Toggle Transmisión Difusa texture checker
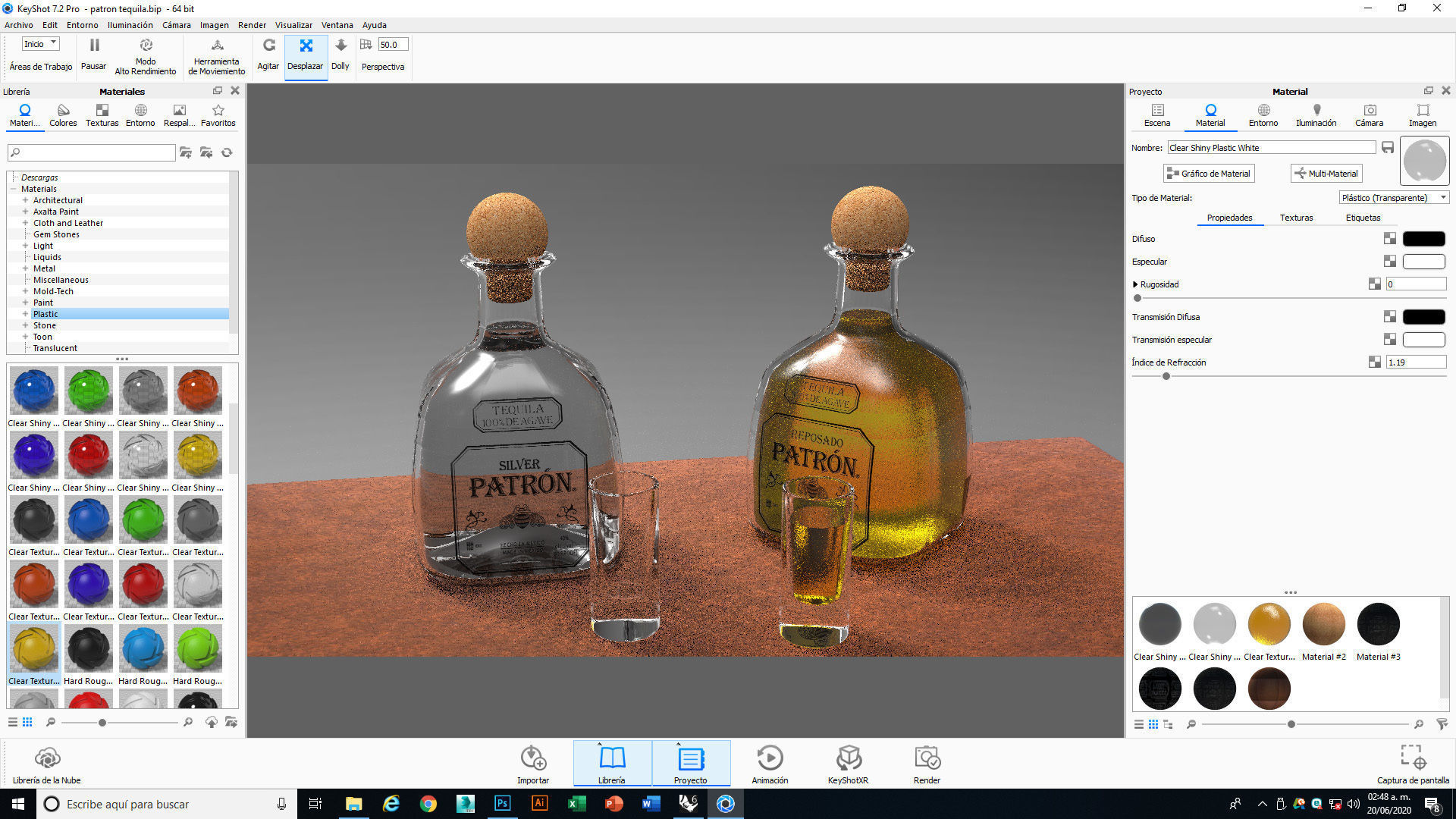Viewport: 1456px width, 819px height. (x=1389, y=317)
